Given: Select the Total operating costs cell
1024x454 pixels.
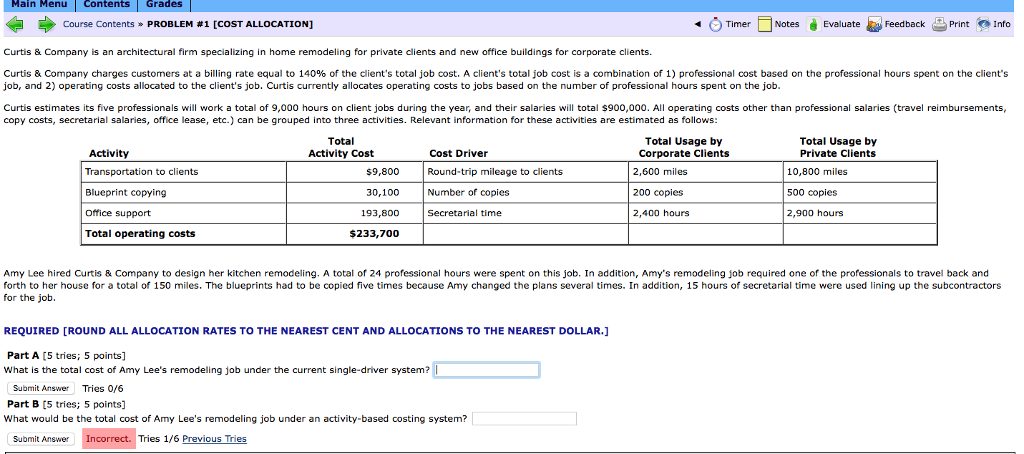Looking at the screenshot, I should pyautogui.click(x=184, y=234).
